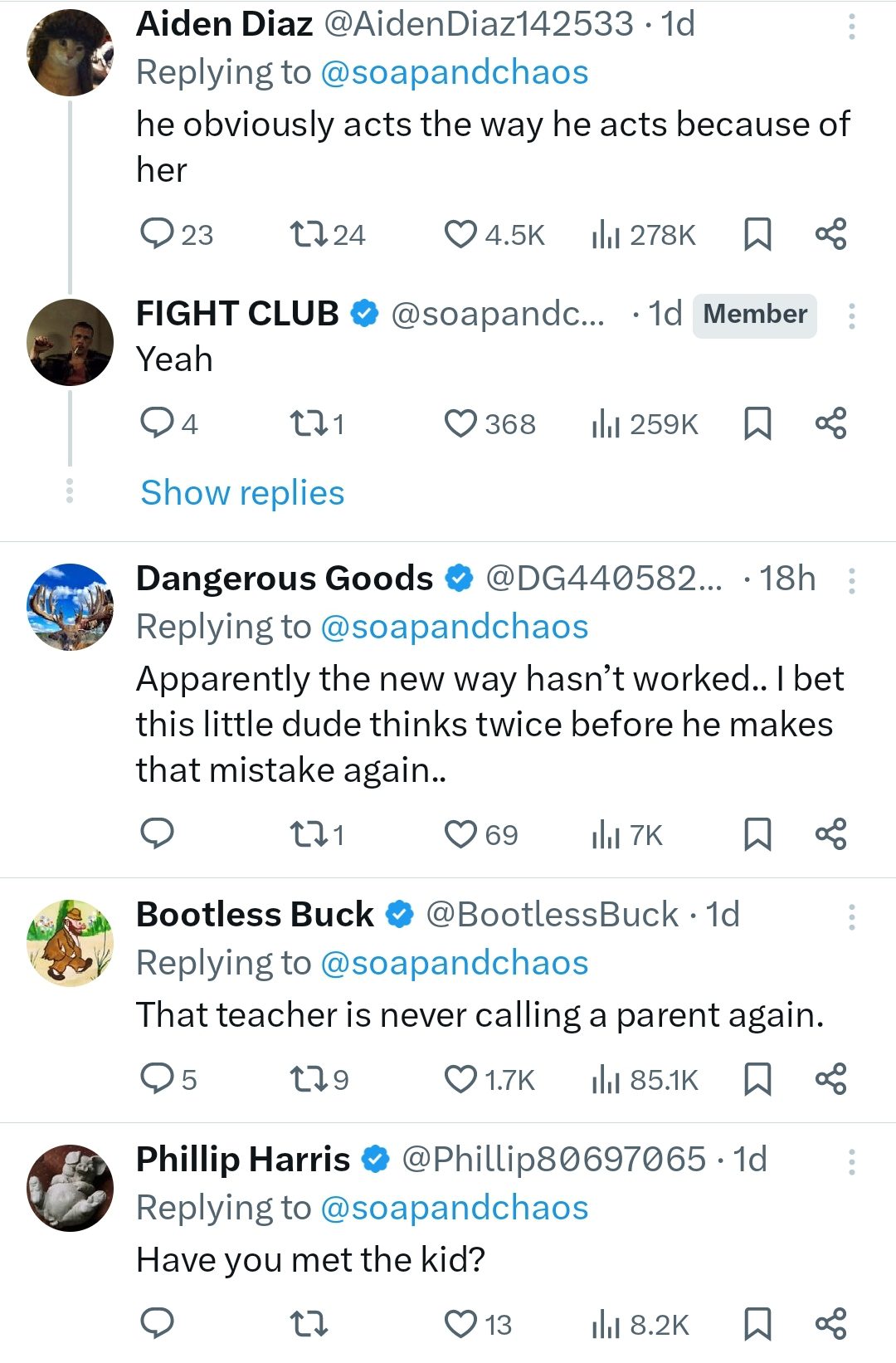Open three-dot menu on Dangerous Goods' tweet
The image size is (896, 1363).
(851, 581)
